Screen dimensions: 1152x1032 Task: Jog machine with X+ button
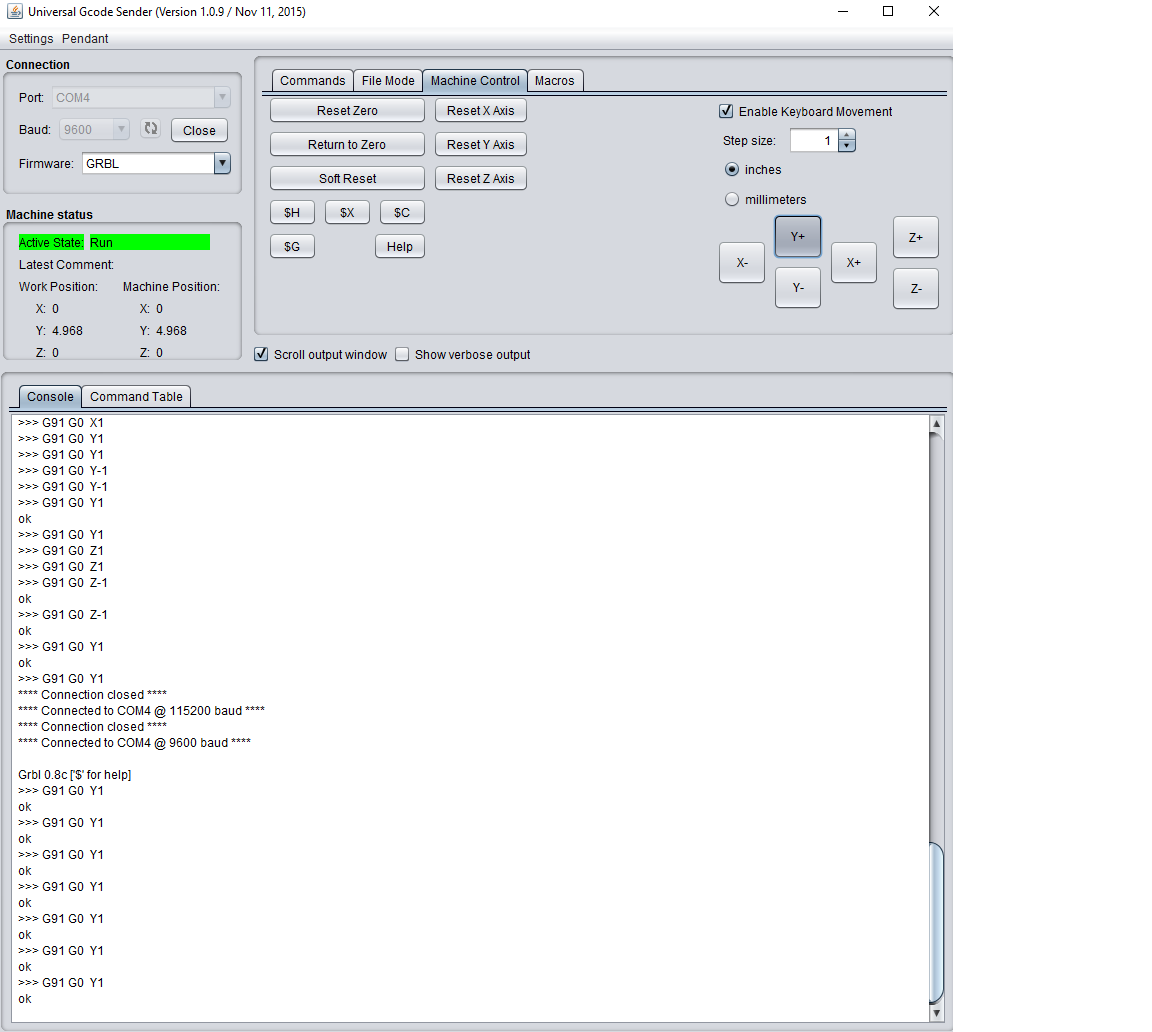[853, 263]
